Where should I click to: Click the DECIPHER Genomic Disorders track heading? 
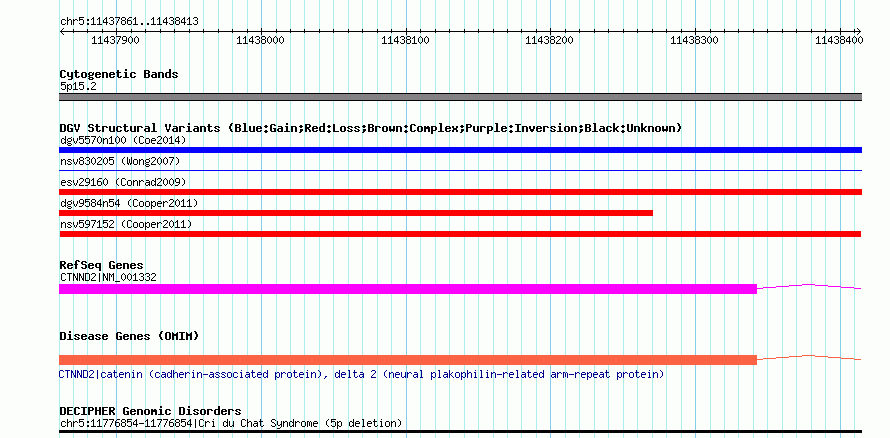150,411
